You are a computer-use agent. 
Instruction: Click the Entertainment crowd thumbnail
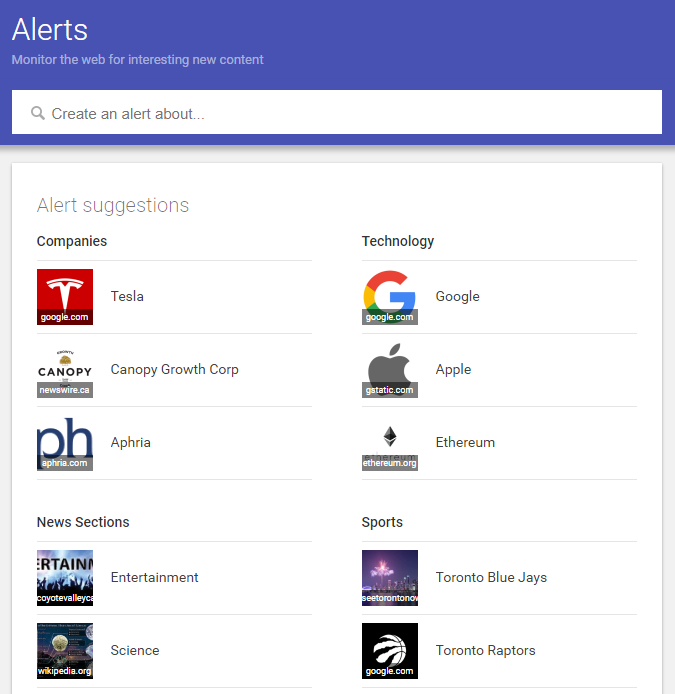click(x=65, y=578)
